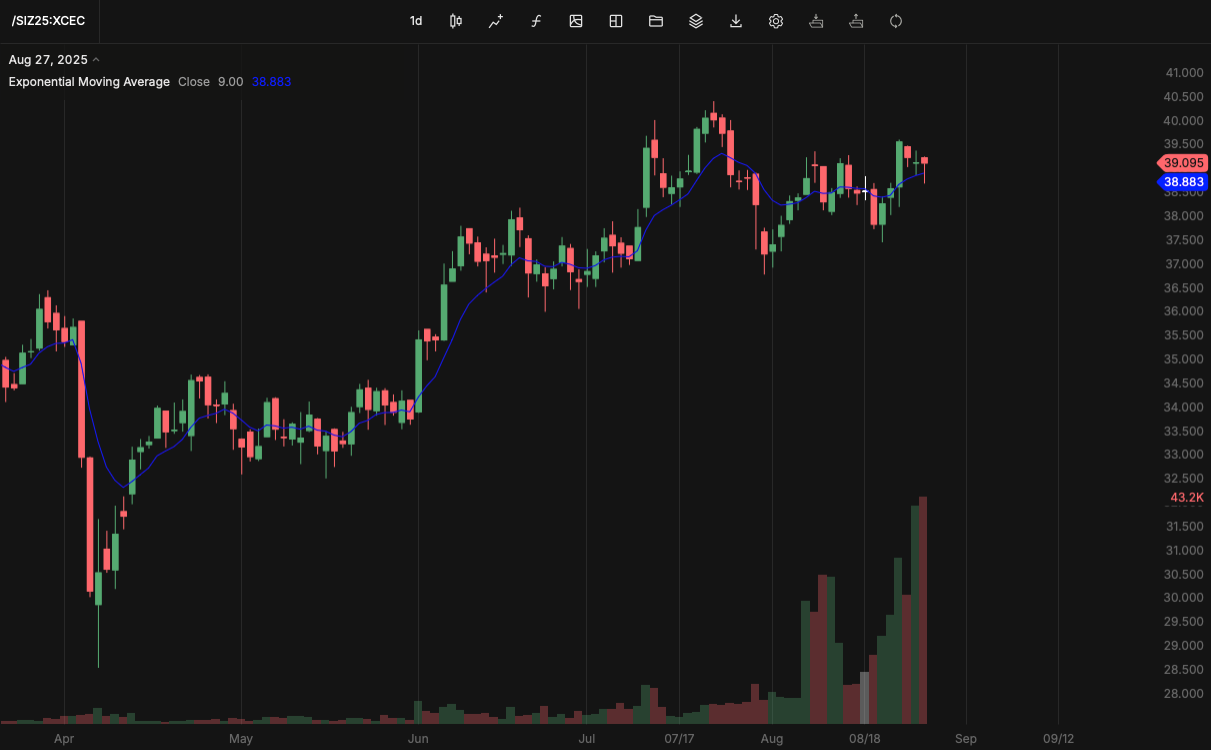Click the refresh chart icon
The height and width of the screenshot is (750, 1211).
pyautogui.click(x=895, y=21)
